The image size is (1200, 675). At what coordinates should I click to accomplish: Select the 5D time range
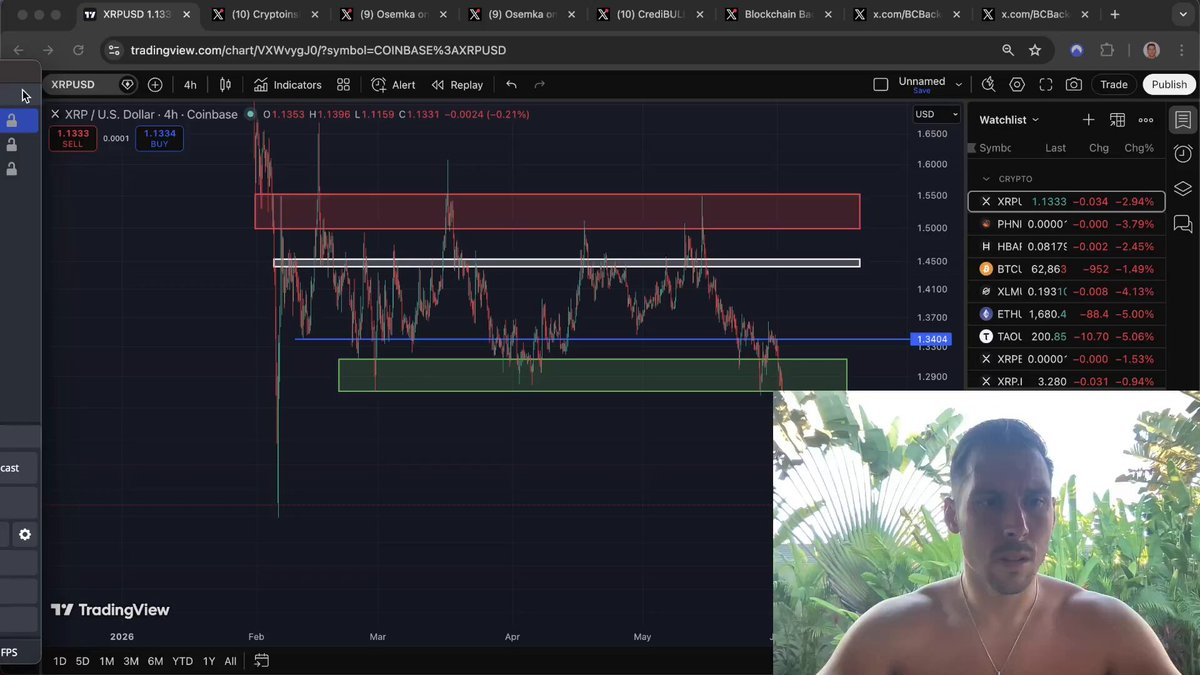coord(83,661)
